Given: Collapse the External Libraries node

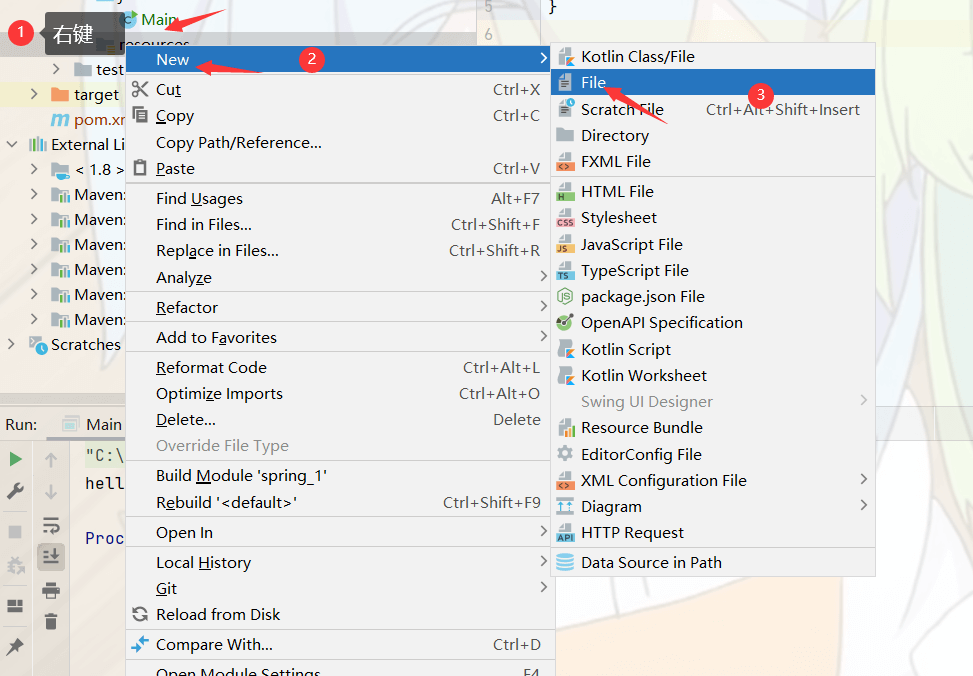Looking at the screenshot, I should click(12, 144).
